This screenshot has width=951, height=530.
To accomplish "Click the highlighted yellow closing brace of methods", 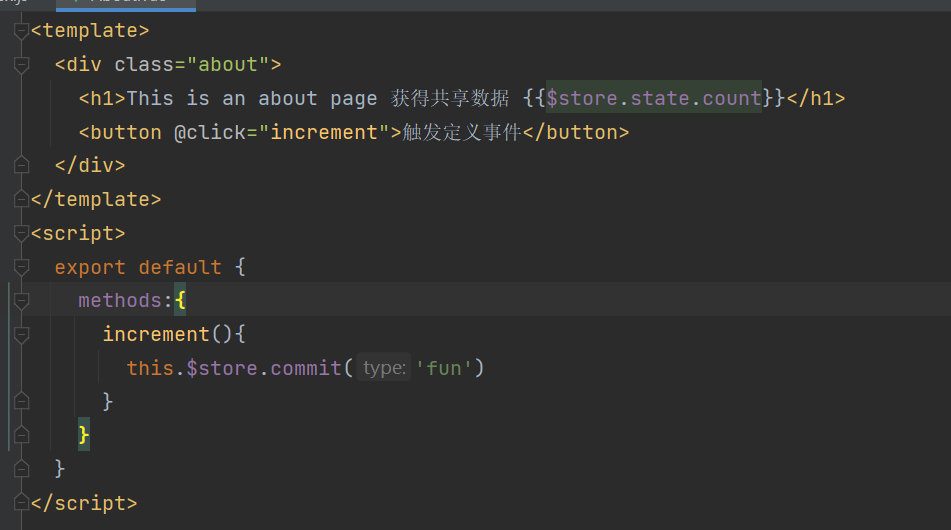I will 84,435.
